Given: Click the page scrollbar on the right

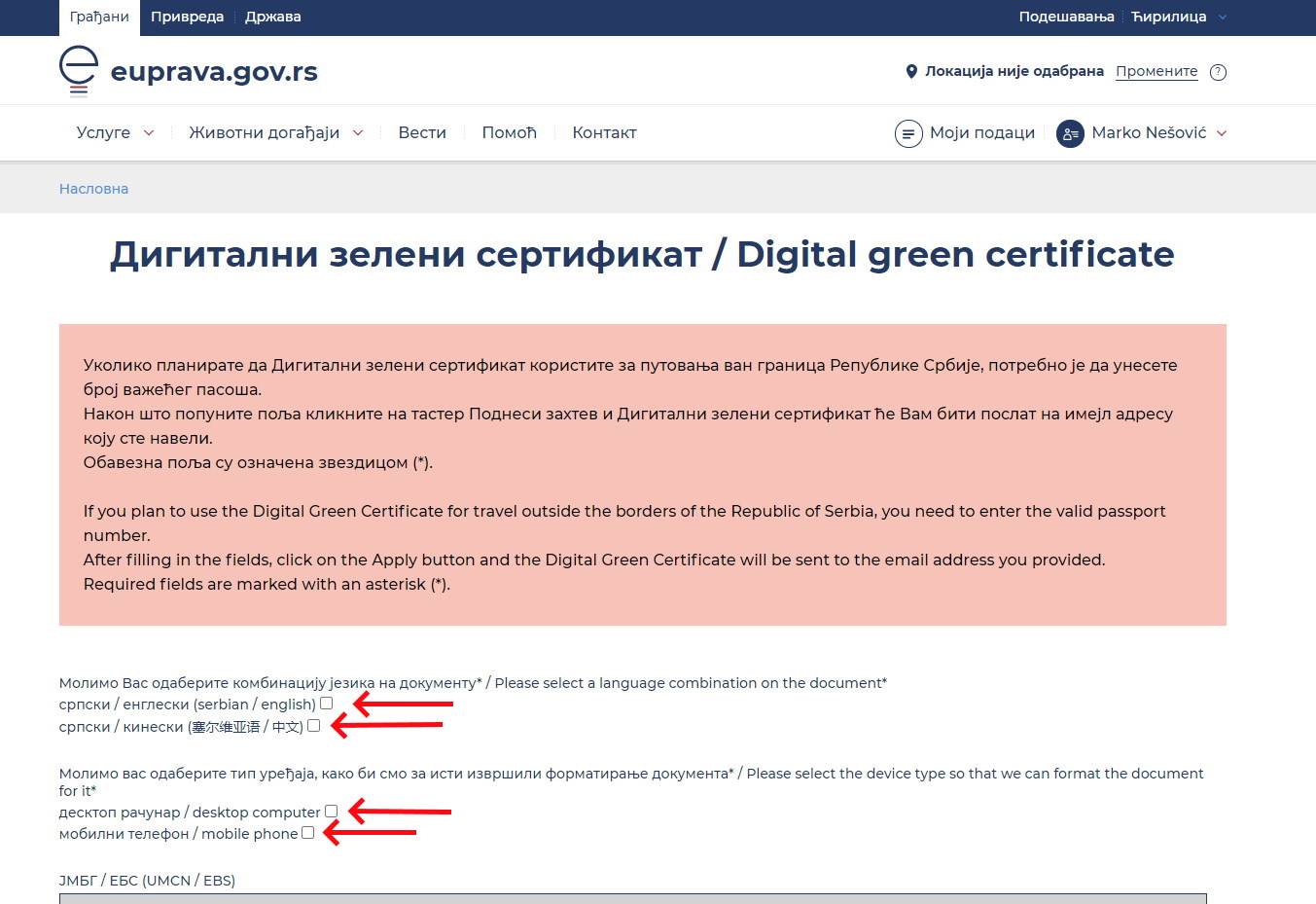Looking at the screenshot, I should click(x=1311, y=389).
